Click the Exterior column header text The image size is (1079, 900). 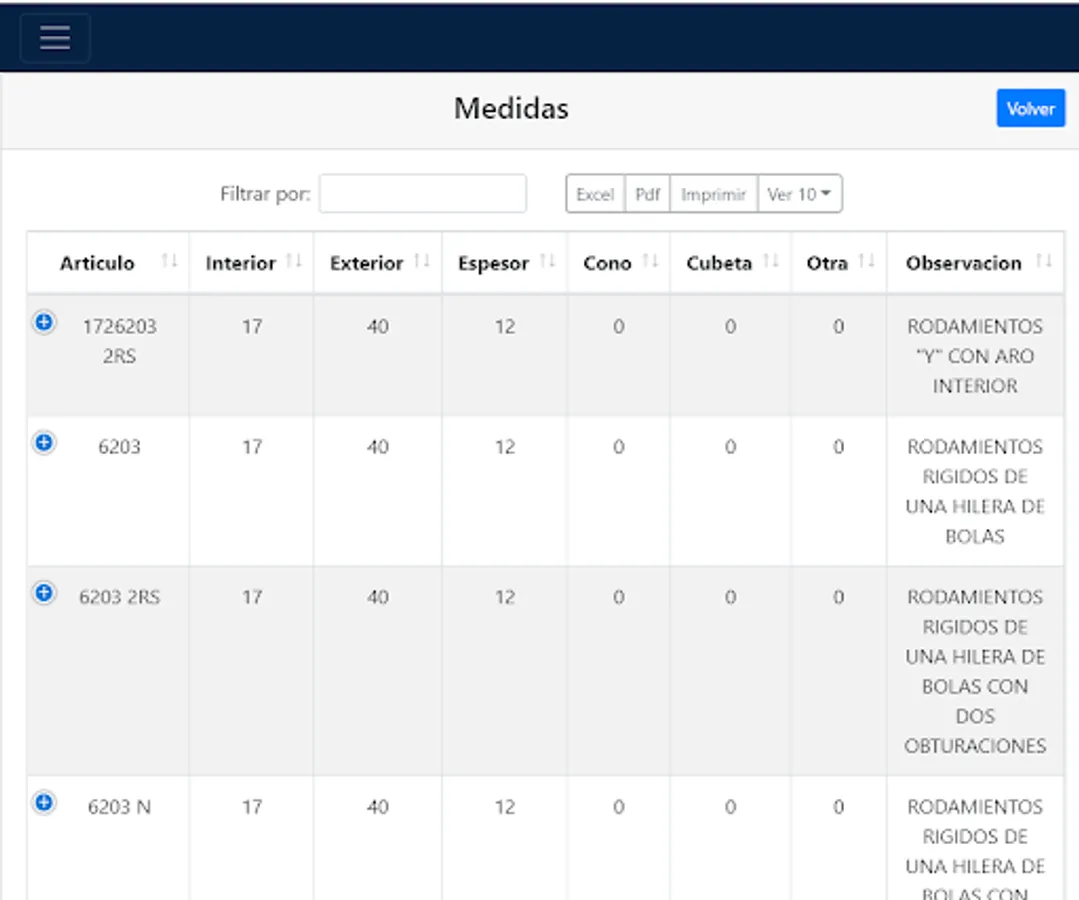(366, 263)
